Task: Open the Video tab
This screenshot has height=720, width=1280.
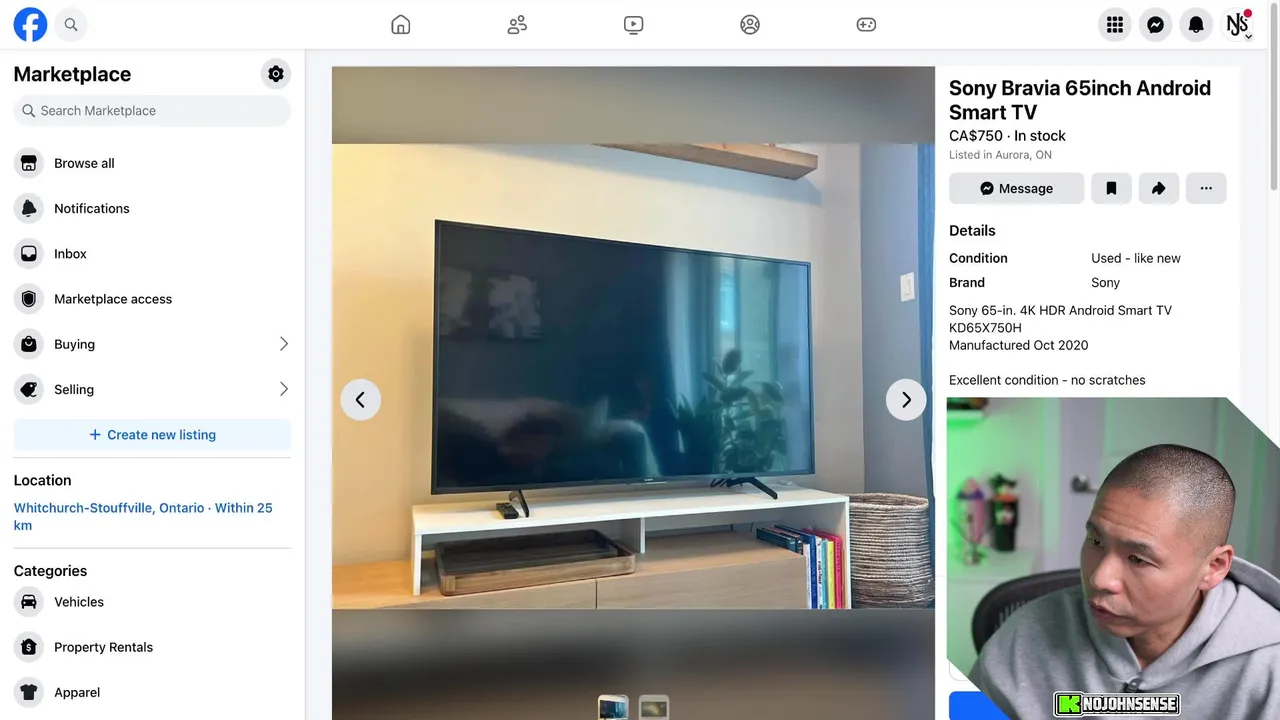Action: point(633,25)
